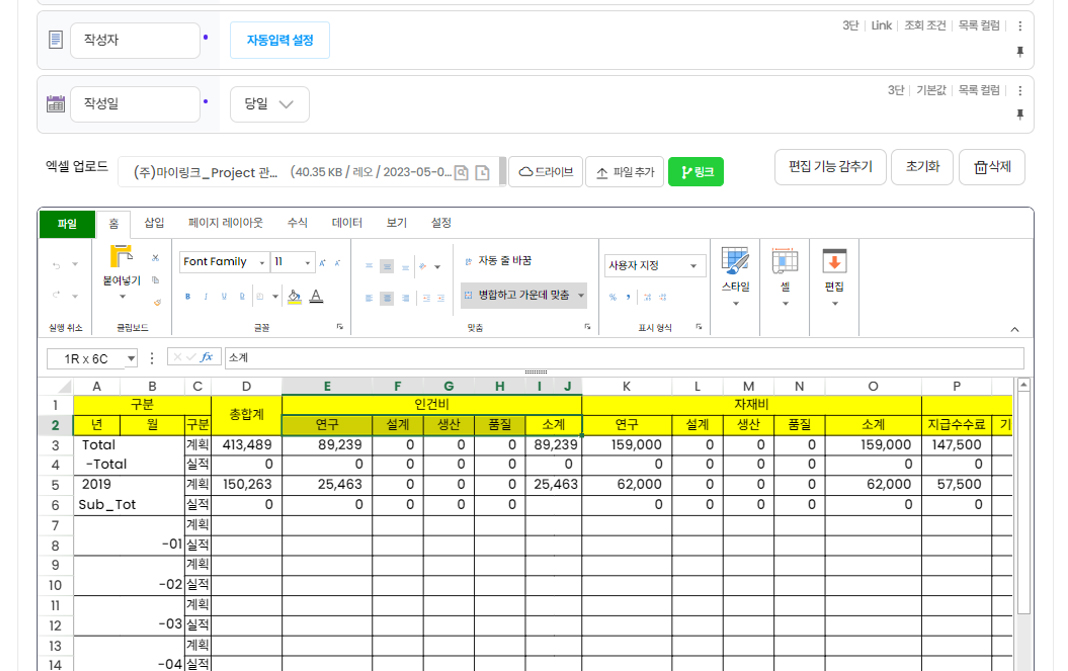Click the cut (scissors) icon in clipboard group
Screen dimensions: 1068x671
click(155, 258)
